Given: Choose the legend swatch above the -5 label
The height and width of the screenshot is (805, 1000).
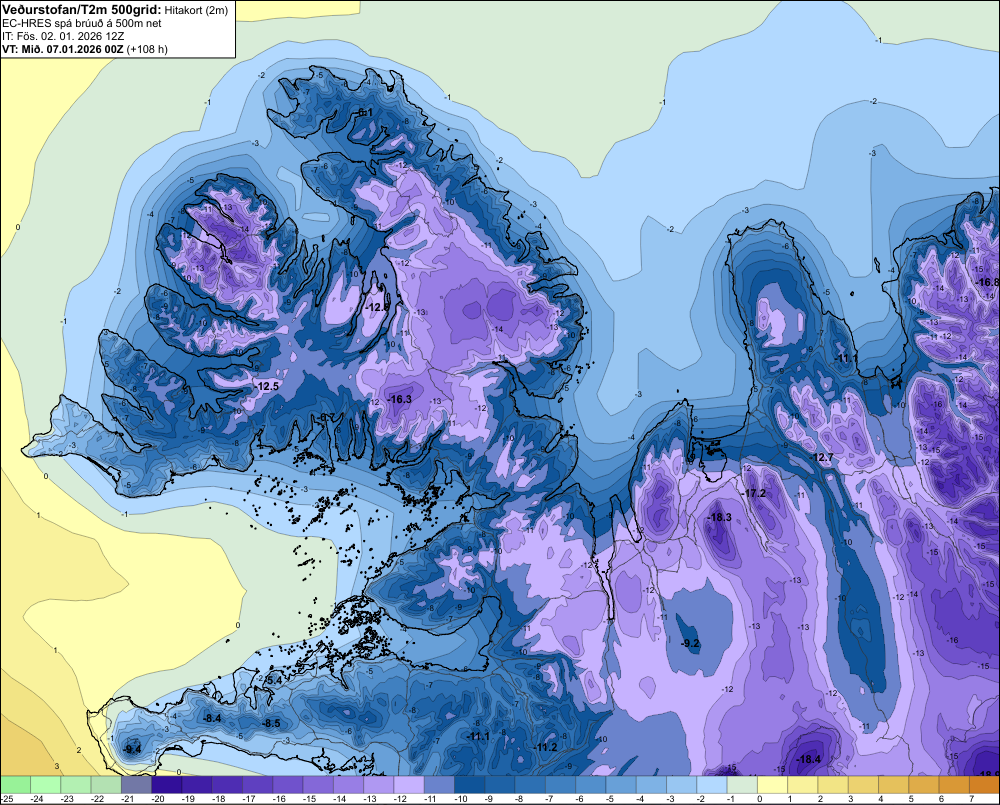Looking at the screenshot, I should pos(622,785).
